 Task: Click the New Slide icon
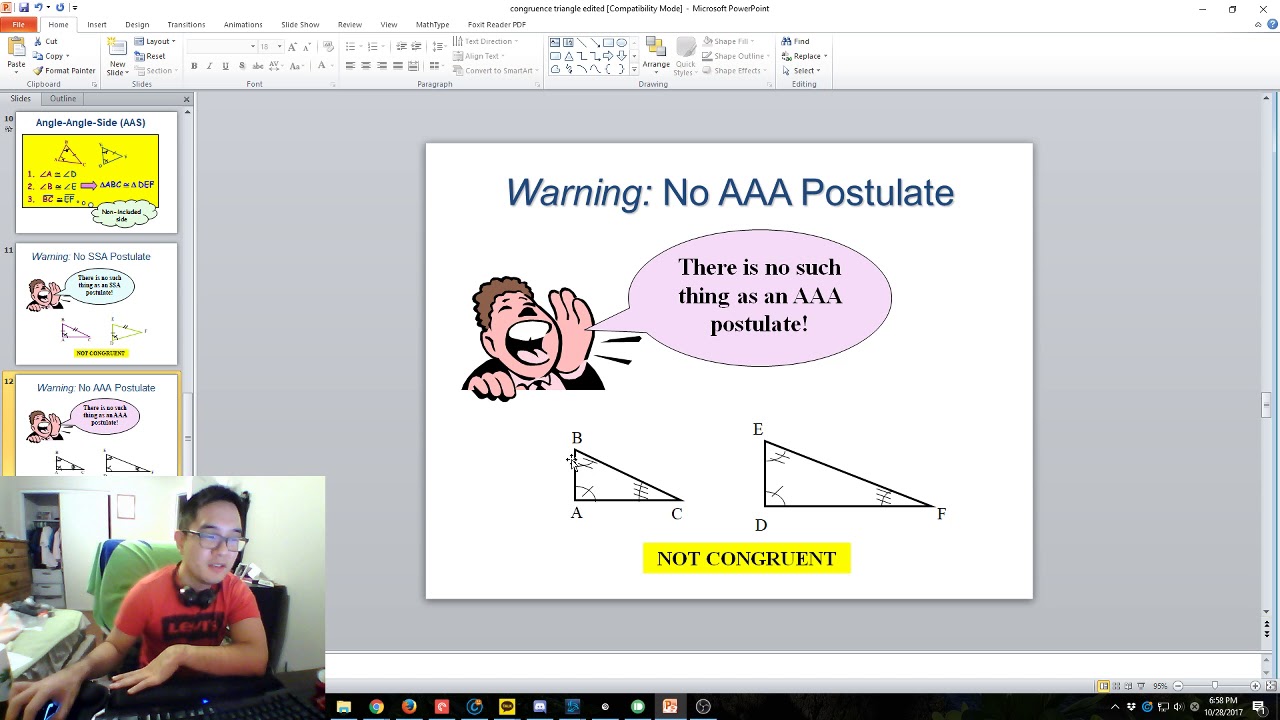(117, 47)
